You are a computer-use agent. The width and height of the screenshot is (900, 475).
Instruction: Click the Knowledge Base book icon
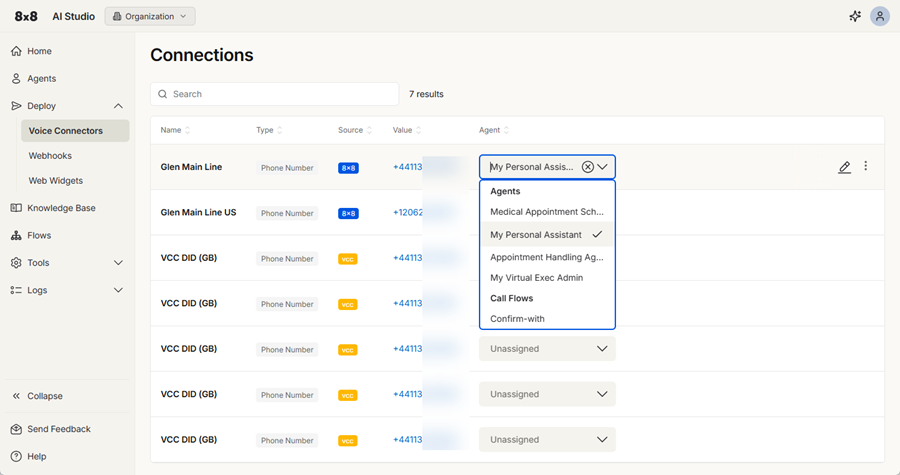(x=16, y=208)
